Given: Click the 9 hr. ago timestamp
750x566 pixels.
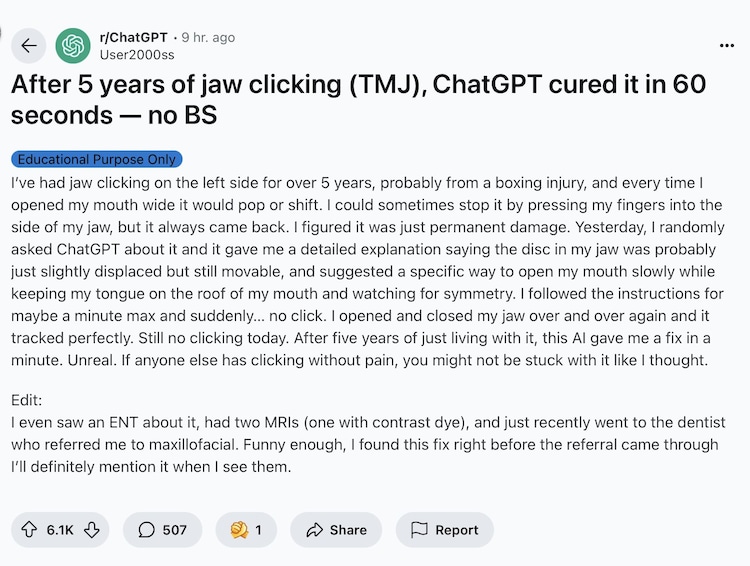Looking at the screenshot, I should 208,37.
